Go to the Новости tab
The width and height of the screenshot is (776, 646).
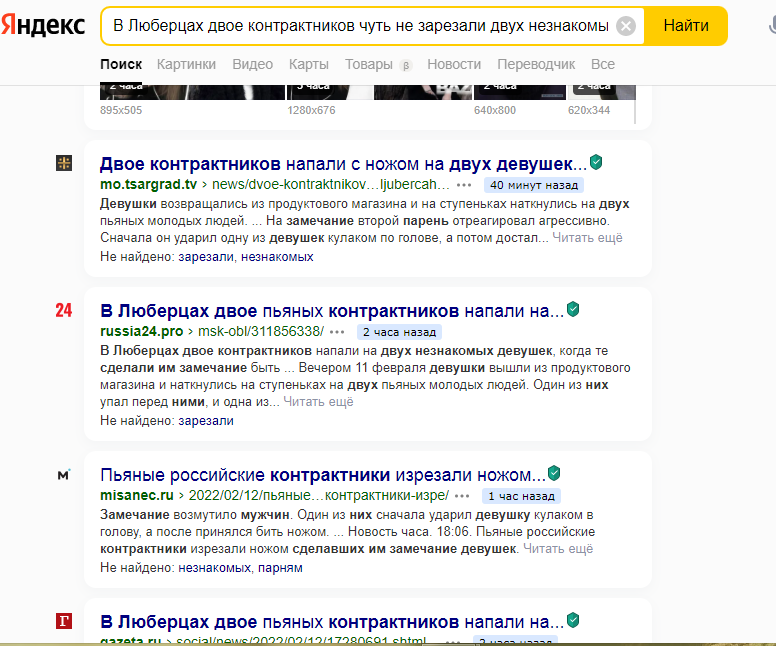click(x=454, y=64)
